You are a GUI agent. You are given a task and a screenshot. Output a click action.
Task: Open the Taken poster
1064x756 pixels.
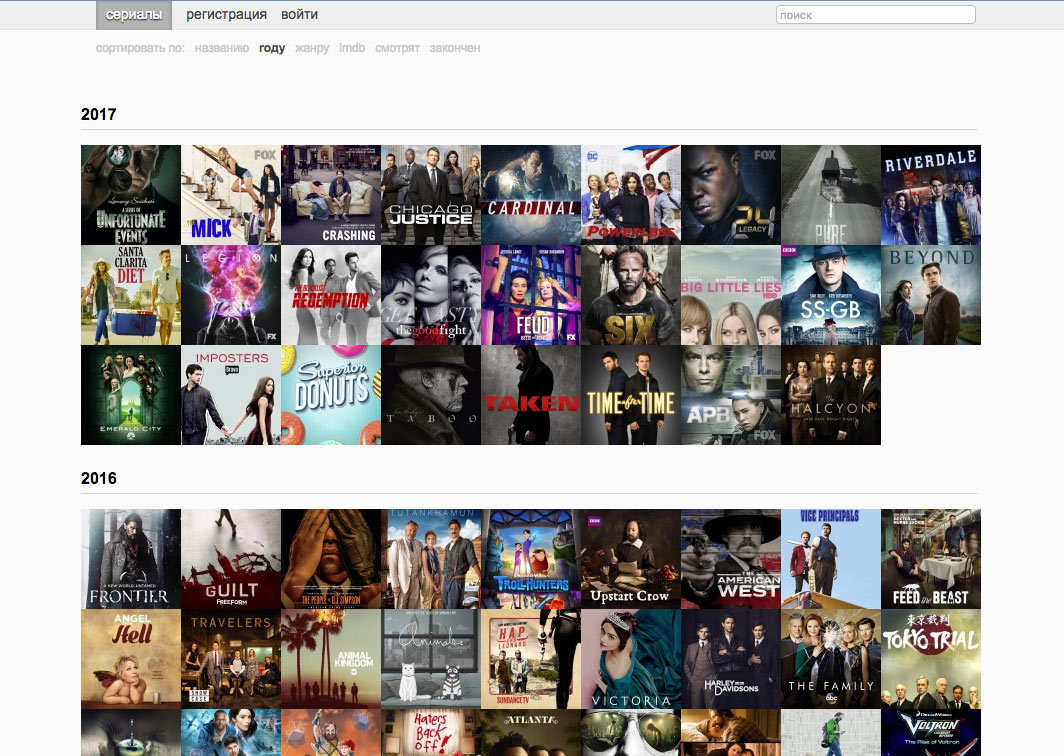click(531, 395)
